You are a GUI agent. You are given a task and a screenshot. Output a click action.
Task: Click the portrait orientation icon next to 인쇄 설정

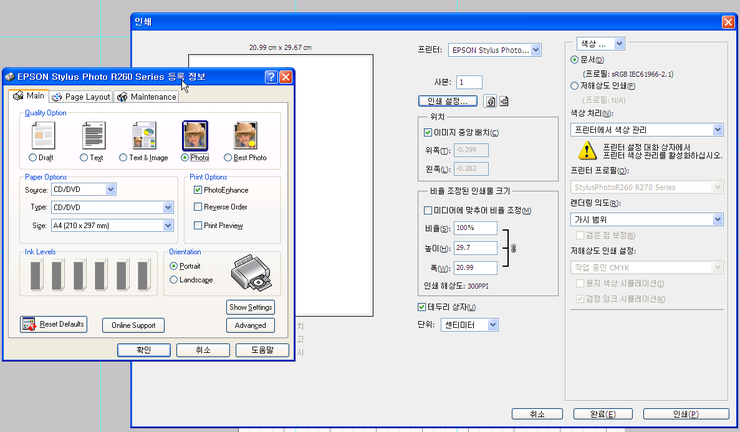[491, 101]
